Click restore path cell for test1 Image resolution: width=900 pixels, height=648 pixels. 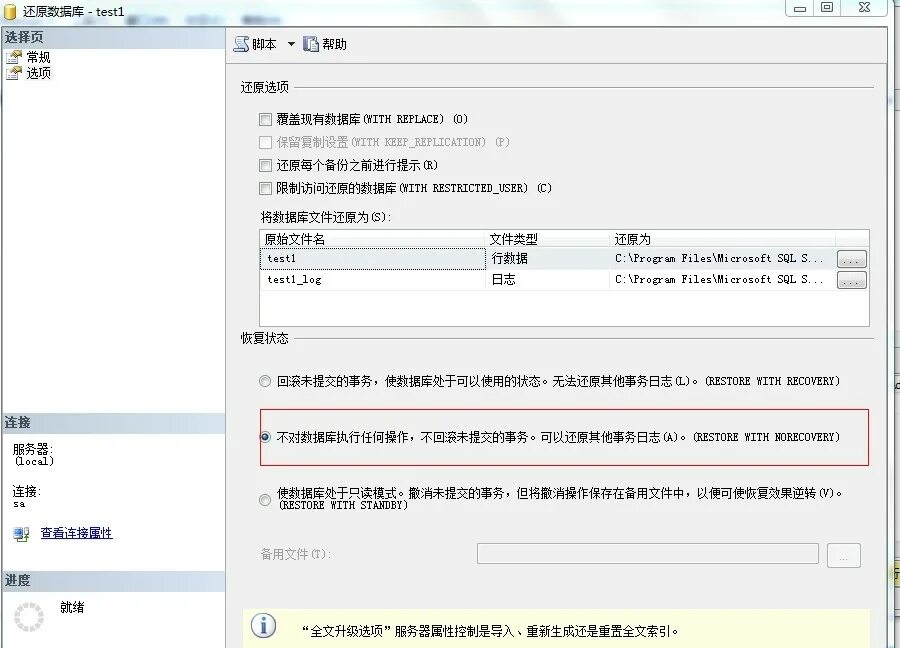(722, 259)
